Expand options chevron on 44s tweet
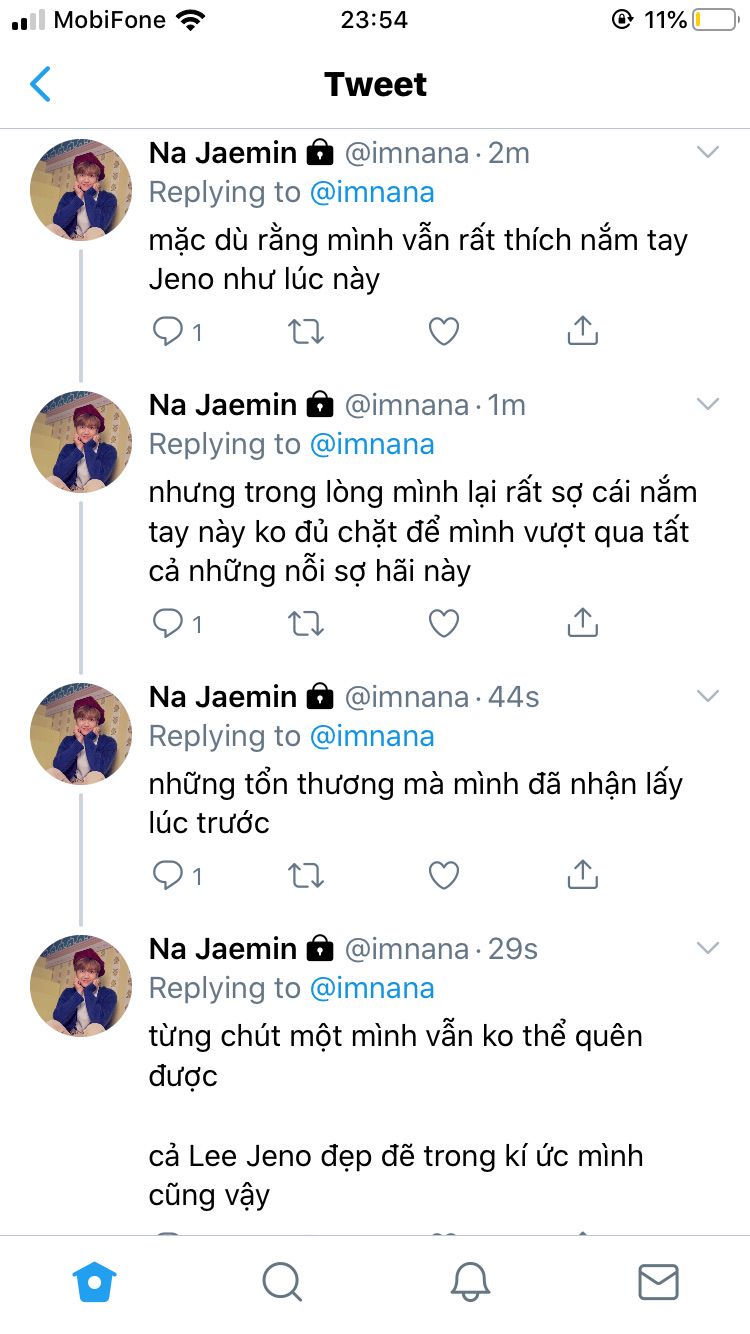Screen dimensions: 750x1334 [708, 697]
